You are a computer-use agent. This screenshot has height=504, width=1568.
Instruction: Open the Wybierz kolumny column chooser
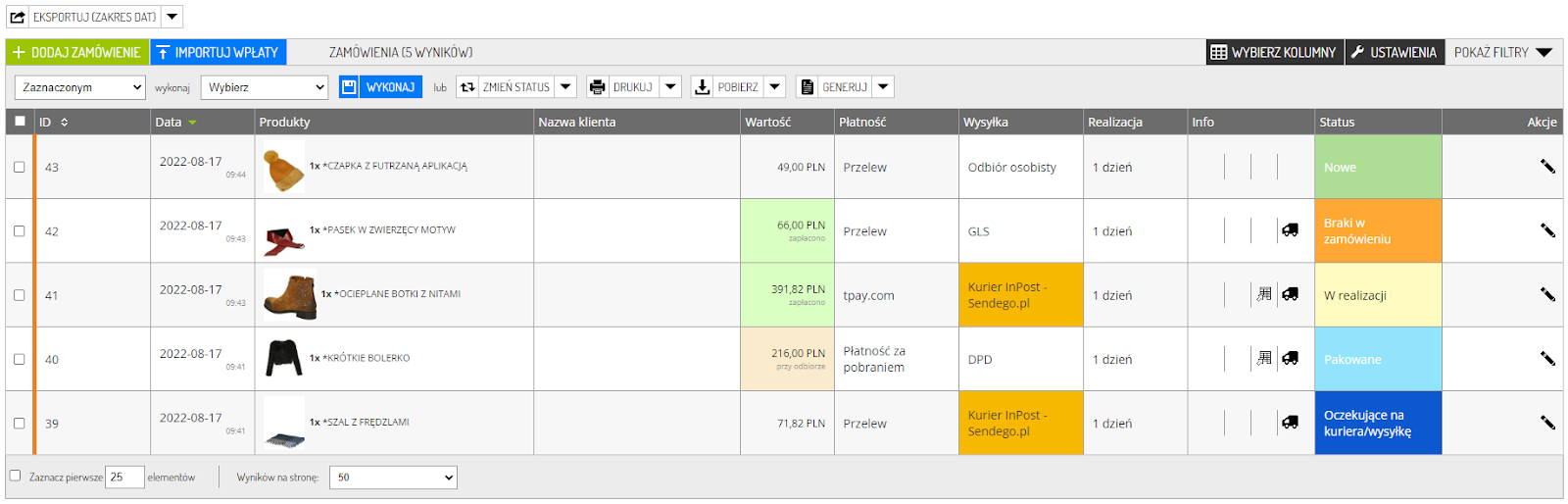pos(1273,52)
